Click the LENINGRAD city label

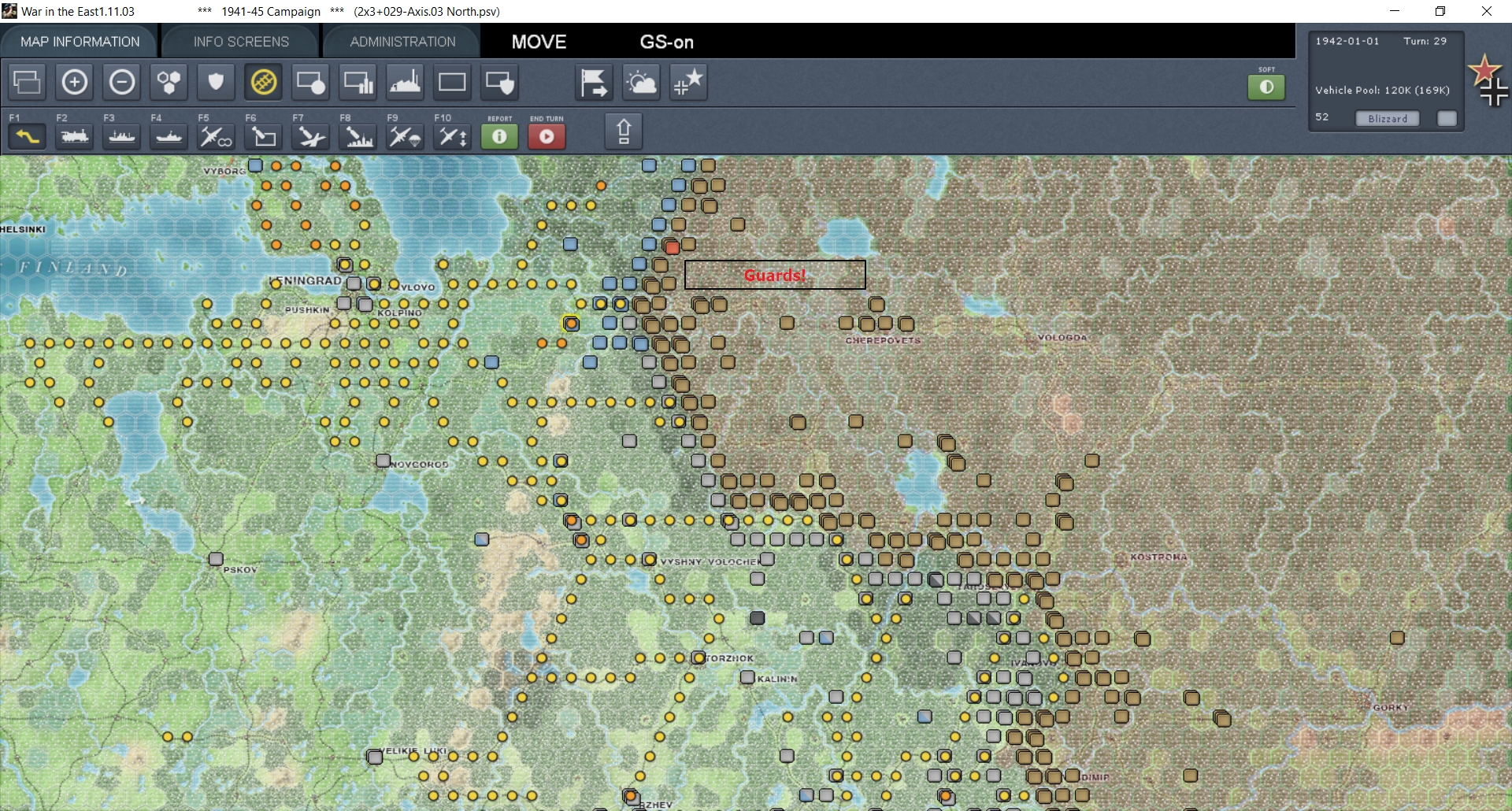pos(306,280)
